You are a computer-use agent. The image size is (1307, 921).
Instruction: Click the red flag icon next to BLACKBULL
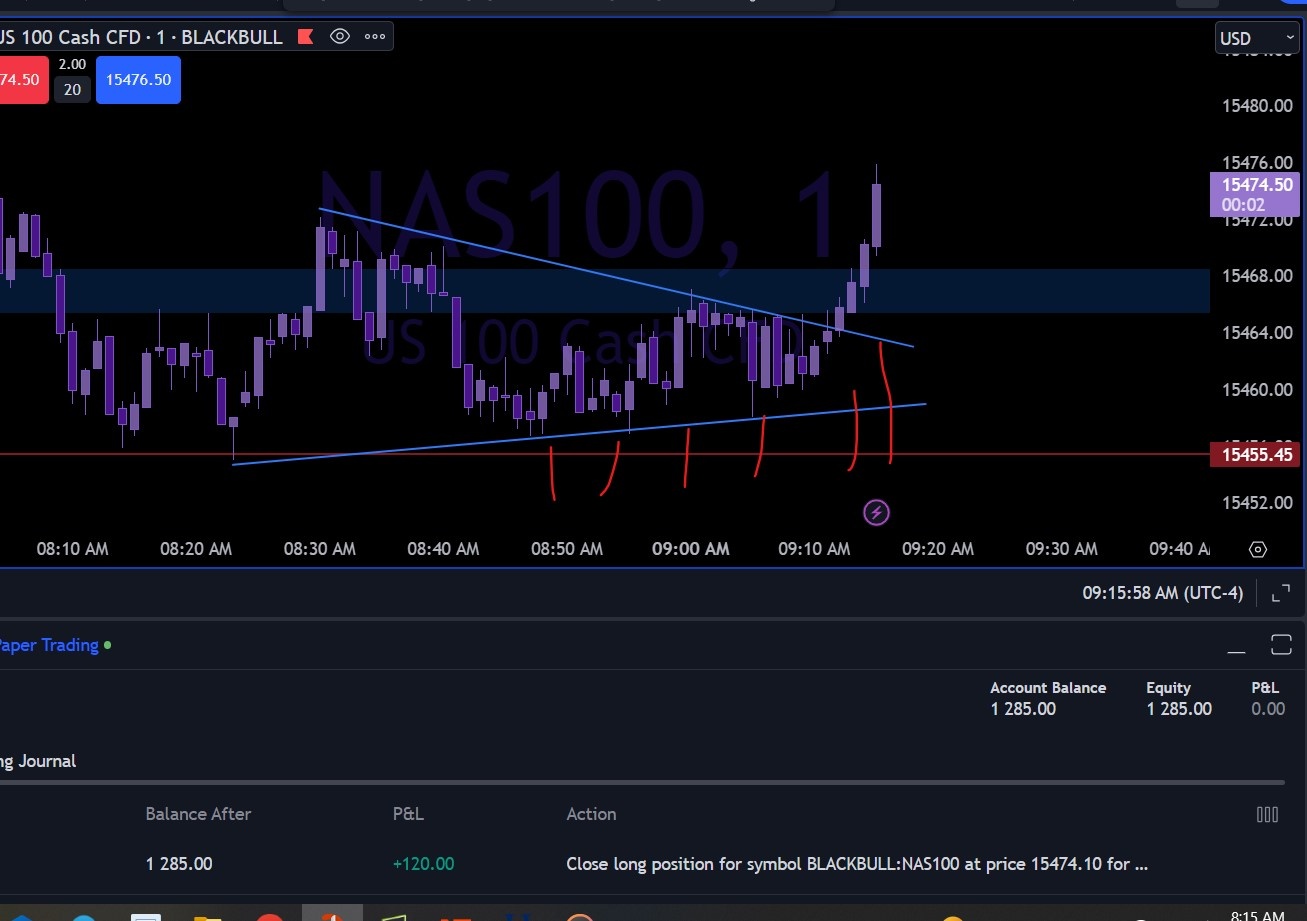click(x=306, y=37)
